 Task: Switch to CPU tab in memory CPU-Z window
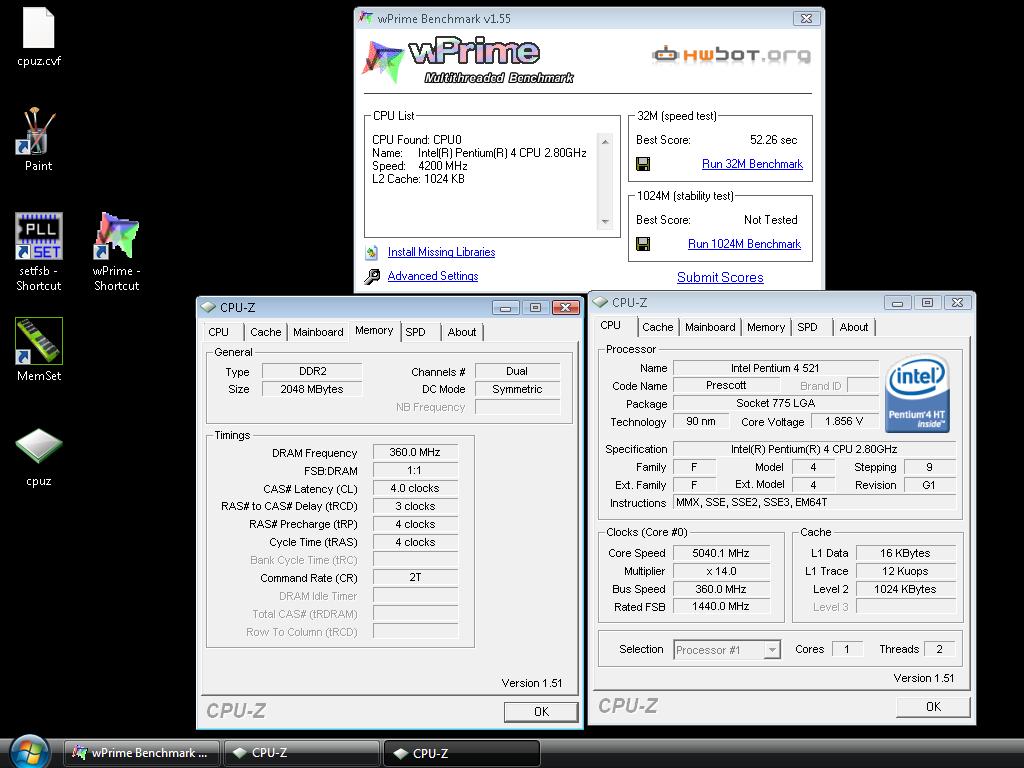tap(219, 332)
